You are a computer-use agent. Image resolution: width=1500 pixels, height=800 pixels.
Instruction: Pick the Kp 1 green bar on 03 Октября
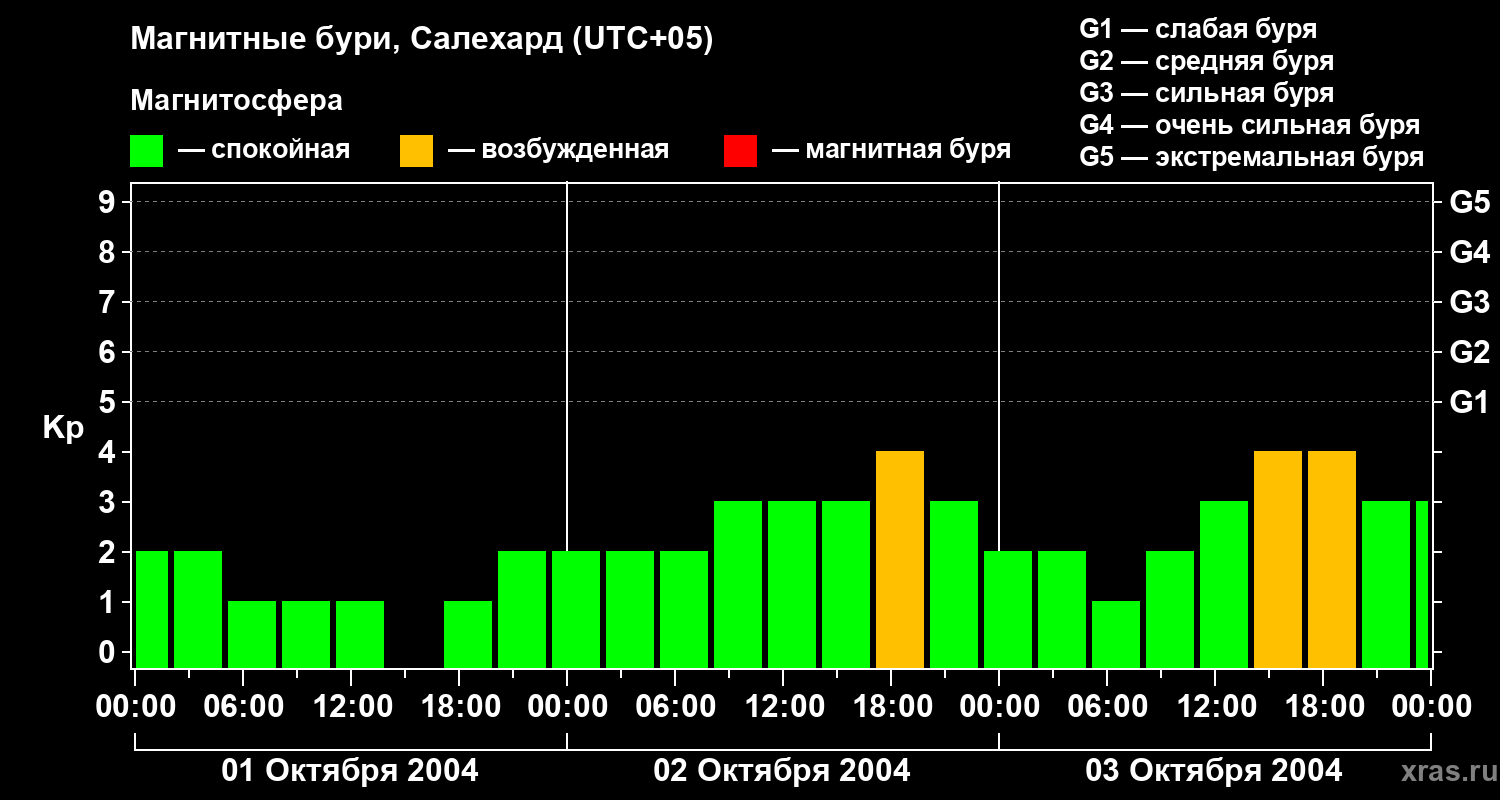[x=1116, y=635]
